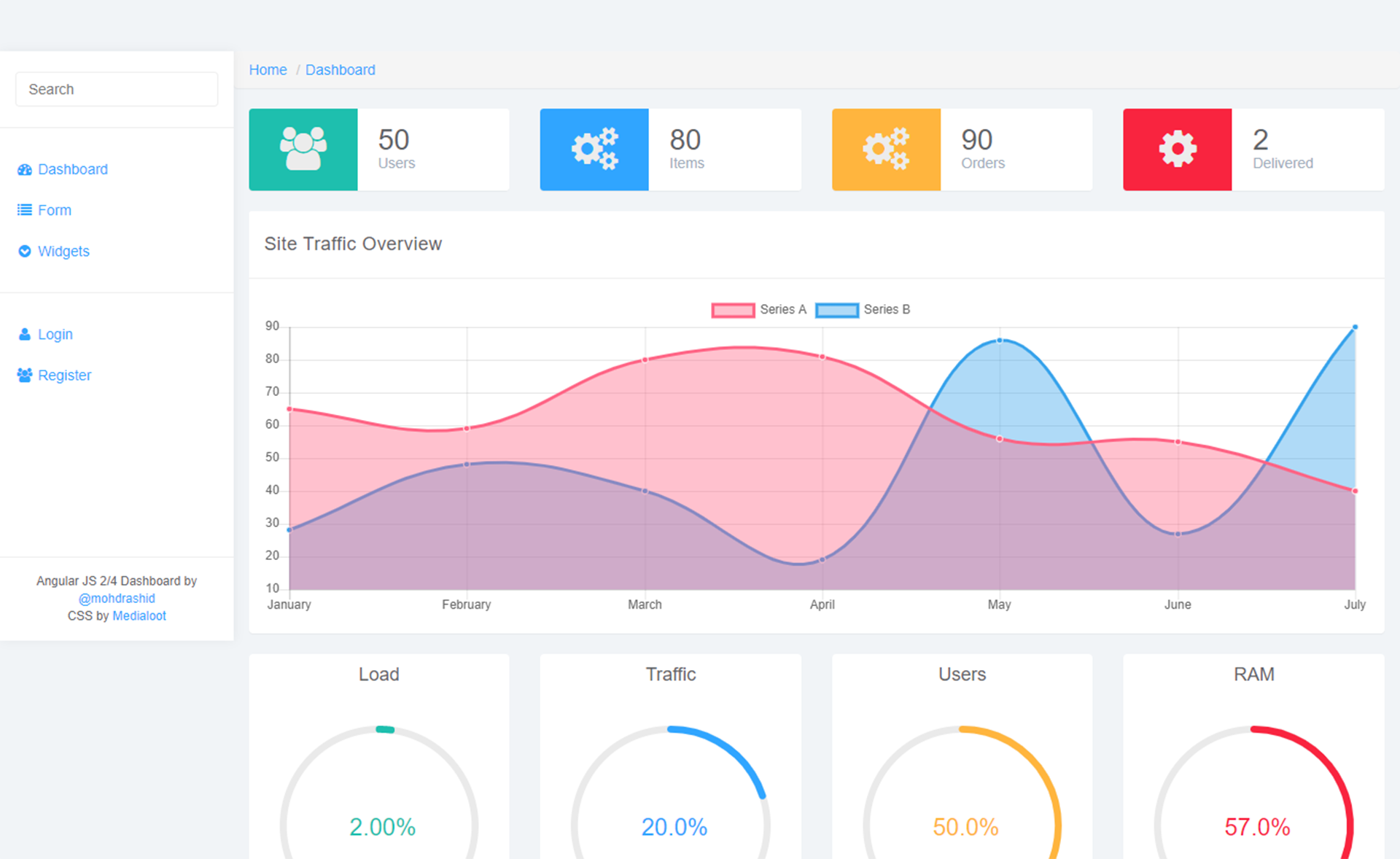
Task: Click the Register users icon
Action: [24, 375]
